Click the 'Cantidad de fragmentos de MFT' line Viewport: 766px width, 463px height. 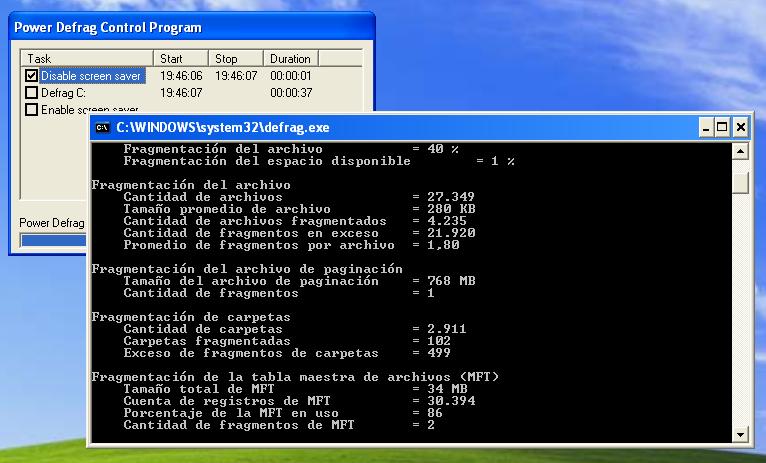pyautogui.click(x=279, y=425)
